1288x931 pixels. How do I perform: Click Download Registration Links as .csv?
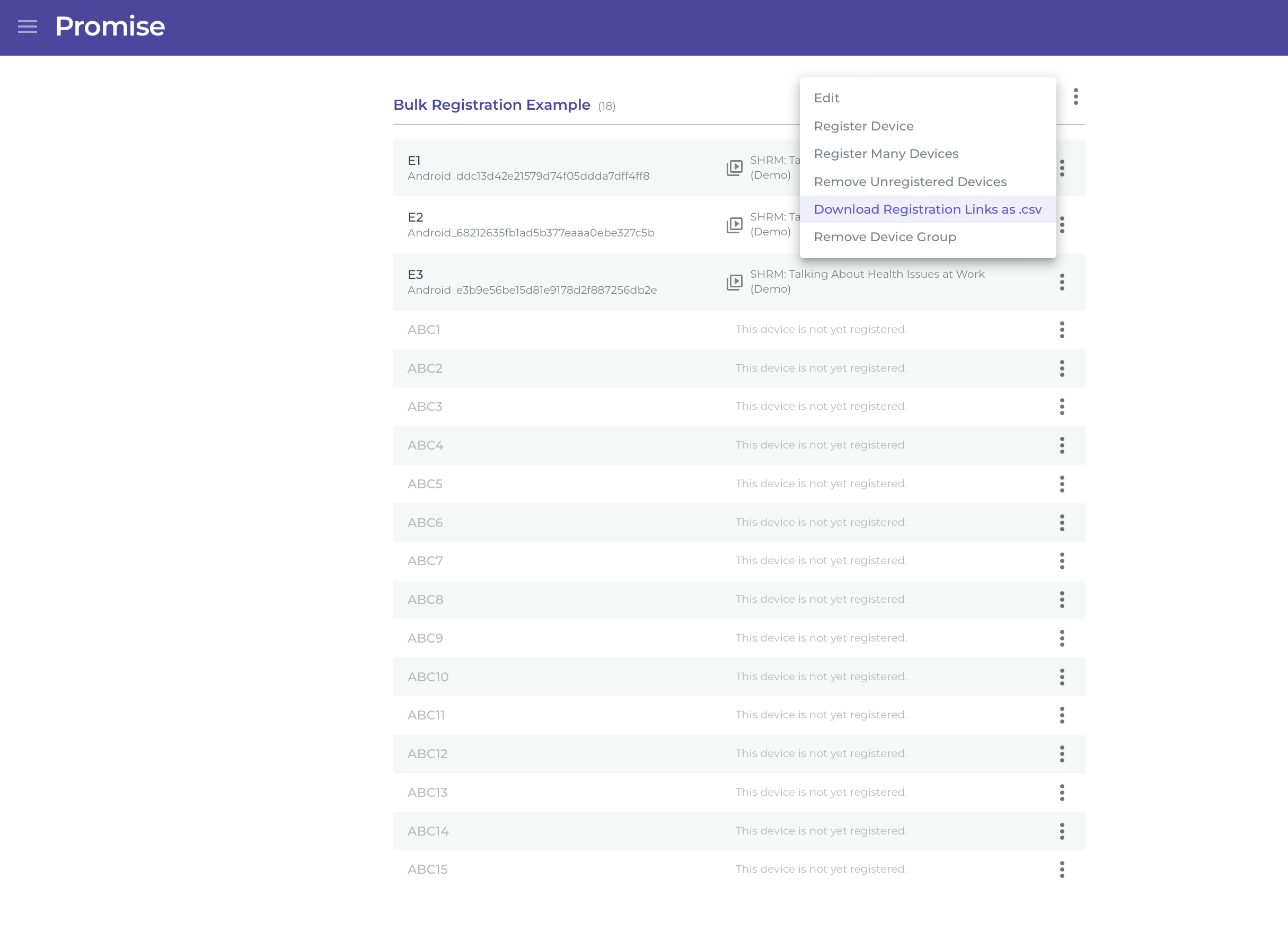[x=928, y=209]
